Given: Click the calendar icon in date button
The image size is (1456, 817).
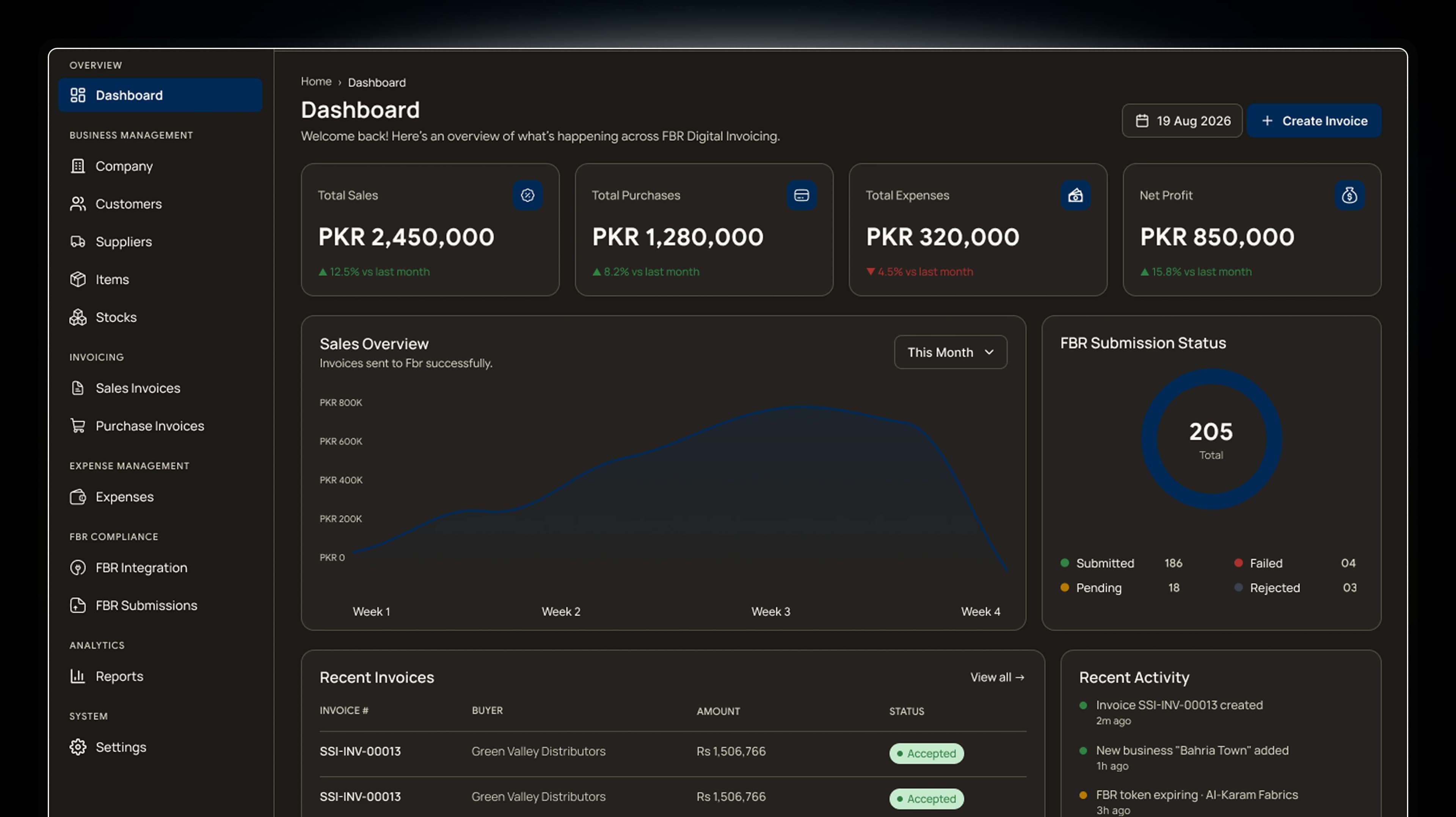Looking at the screenshot, I should tap(1142, 120).
